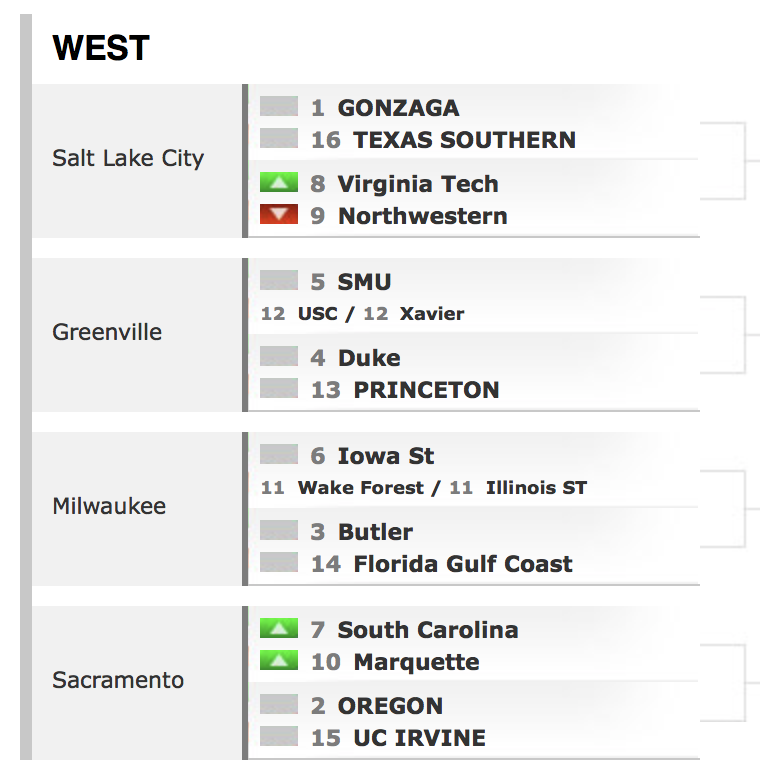Select Wake Forest play-in team
Image resolution: width=760 pixels, height=762 pixels.
pyautogui.click(x=361, y=488)
